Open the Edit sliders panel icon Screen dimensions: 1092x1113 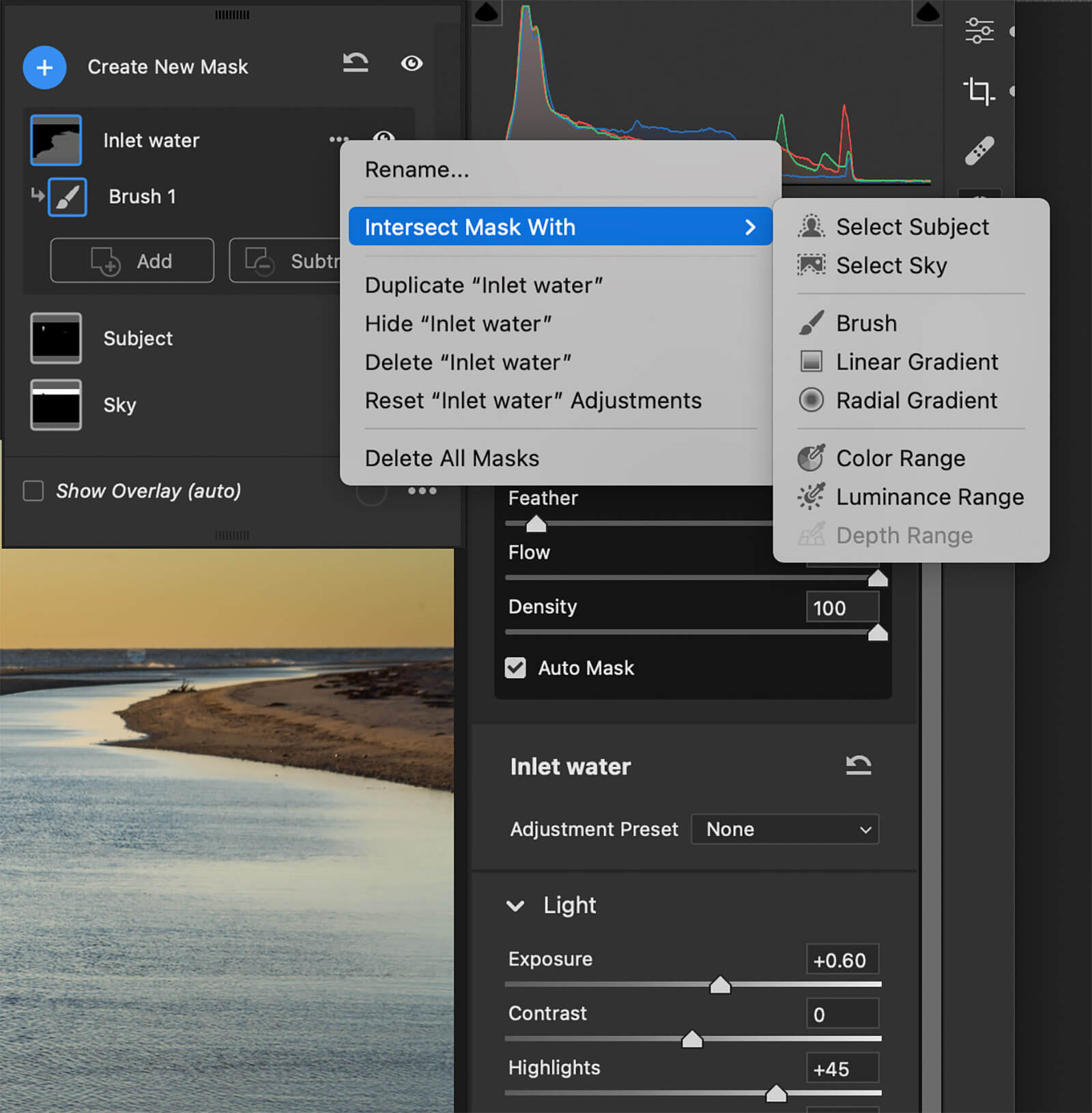click(979, 31)
